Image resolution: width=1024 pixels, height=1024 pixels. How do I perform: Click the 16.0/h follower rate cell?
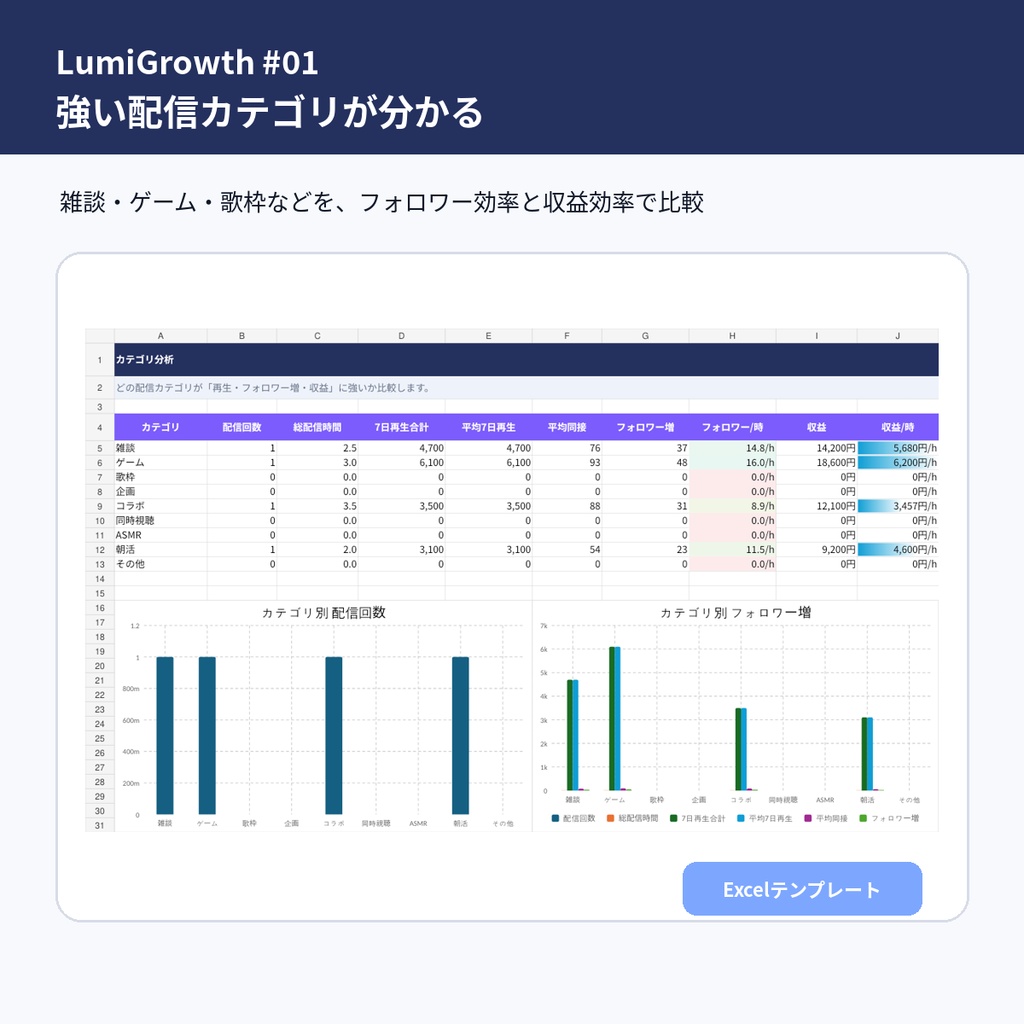coord(732,462)
